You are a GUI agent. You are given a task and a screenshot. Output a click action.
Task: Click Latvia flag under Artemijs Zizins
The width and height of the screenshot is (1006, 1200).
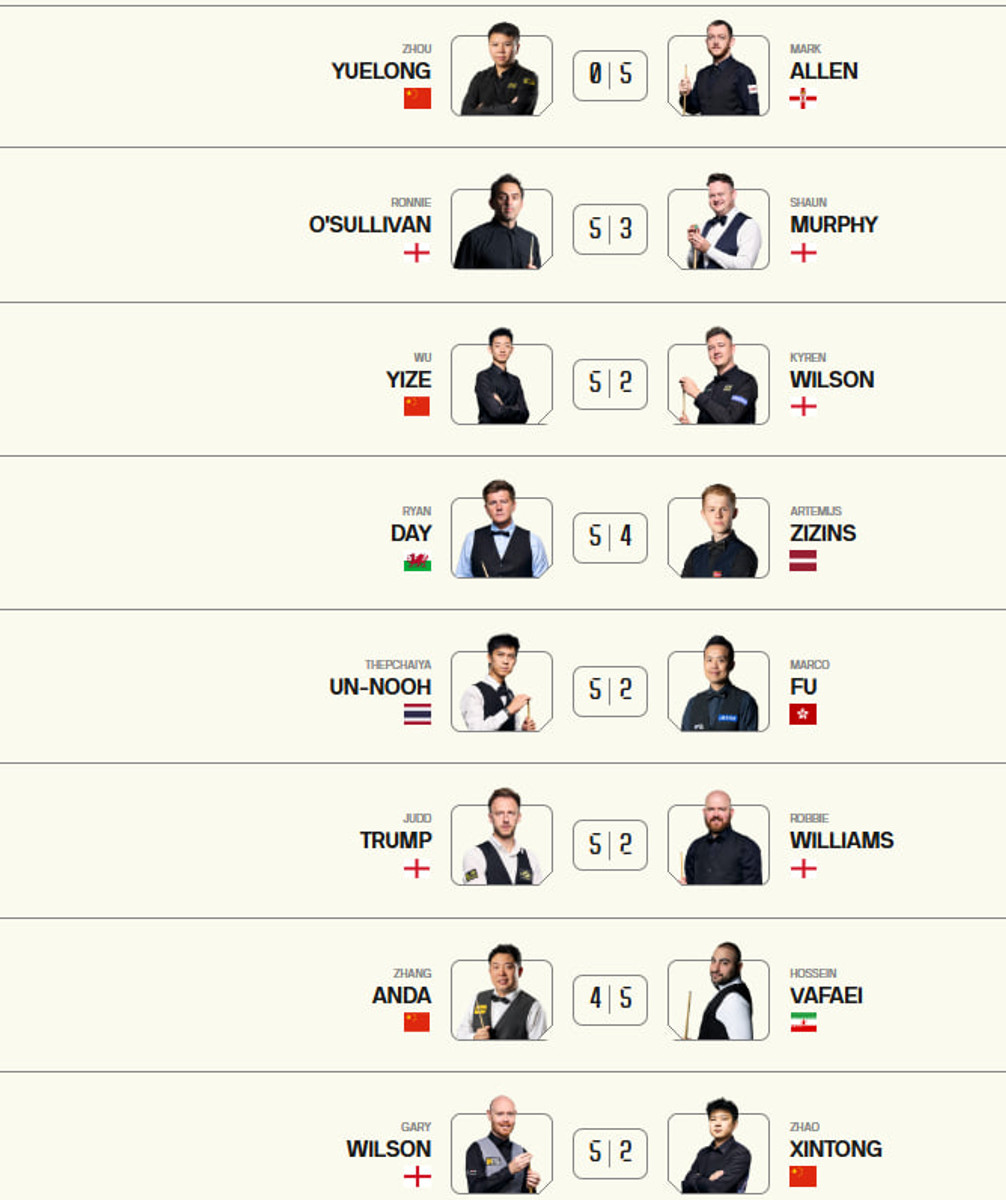pyautogui.click(x=803, y=561)
